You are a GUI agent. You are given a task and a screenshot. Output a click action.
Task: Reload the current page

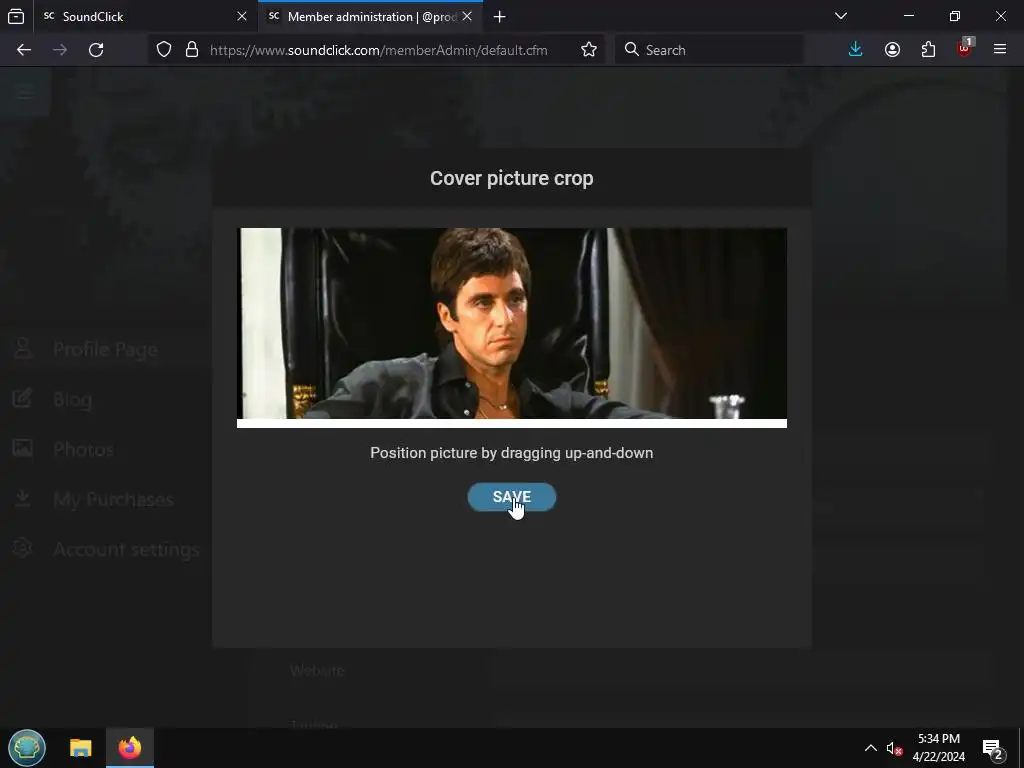[x=96, y=50]
